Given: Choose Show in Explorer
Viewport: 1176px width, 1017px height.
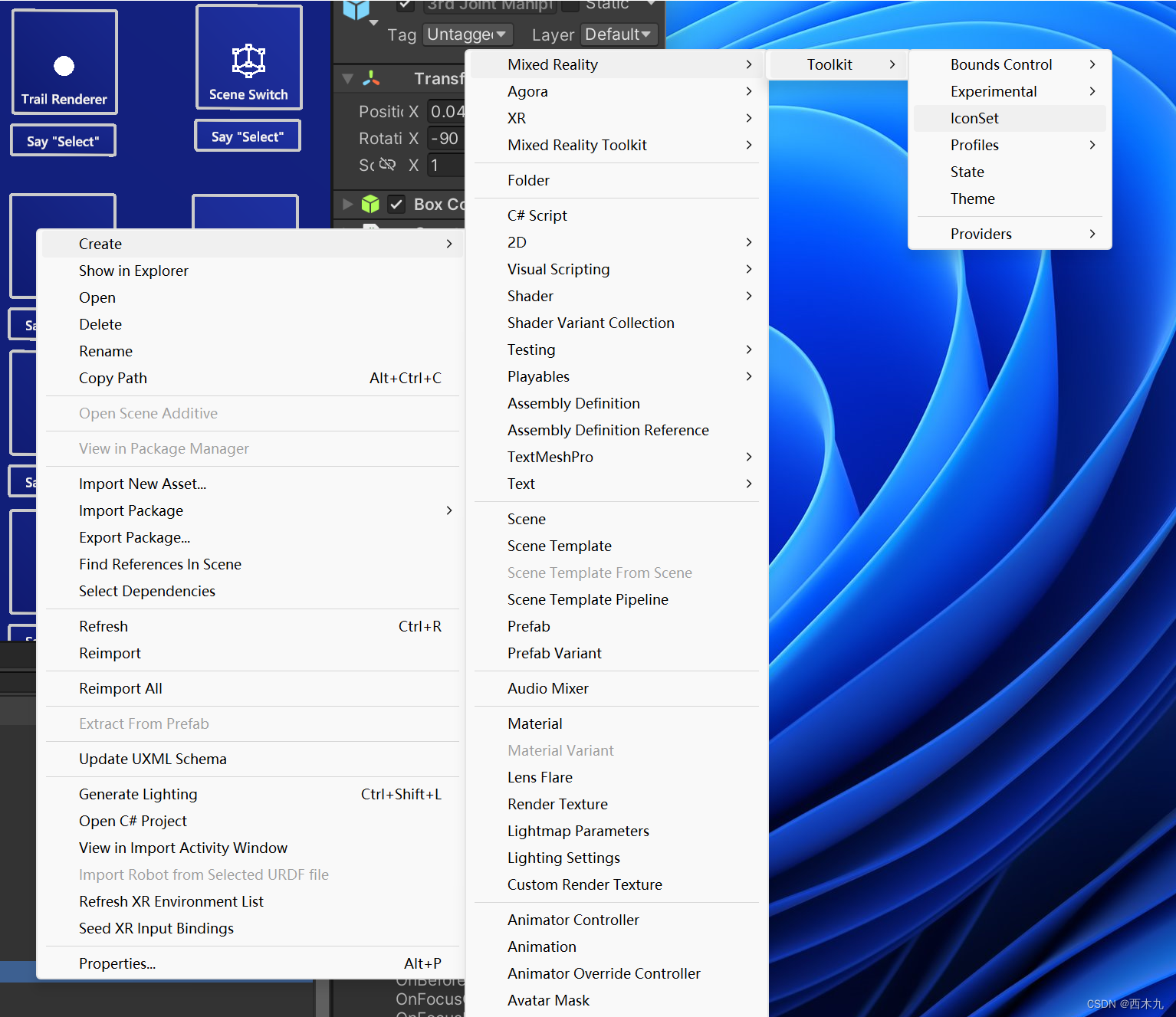Looking at the screenshot, I should 252,271.
